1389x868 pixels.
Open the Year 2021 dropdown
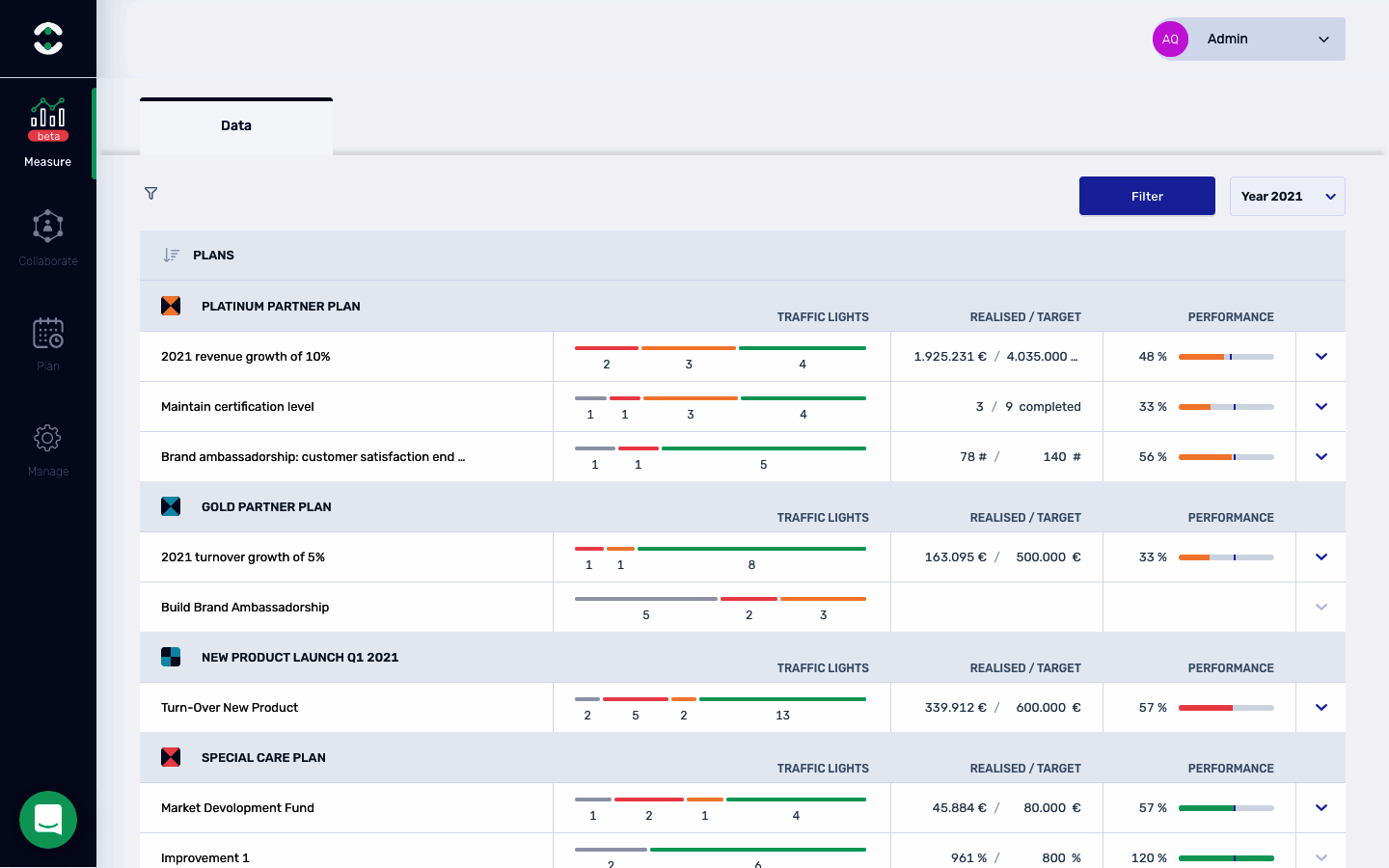coord(1287,197)
